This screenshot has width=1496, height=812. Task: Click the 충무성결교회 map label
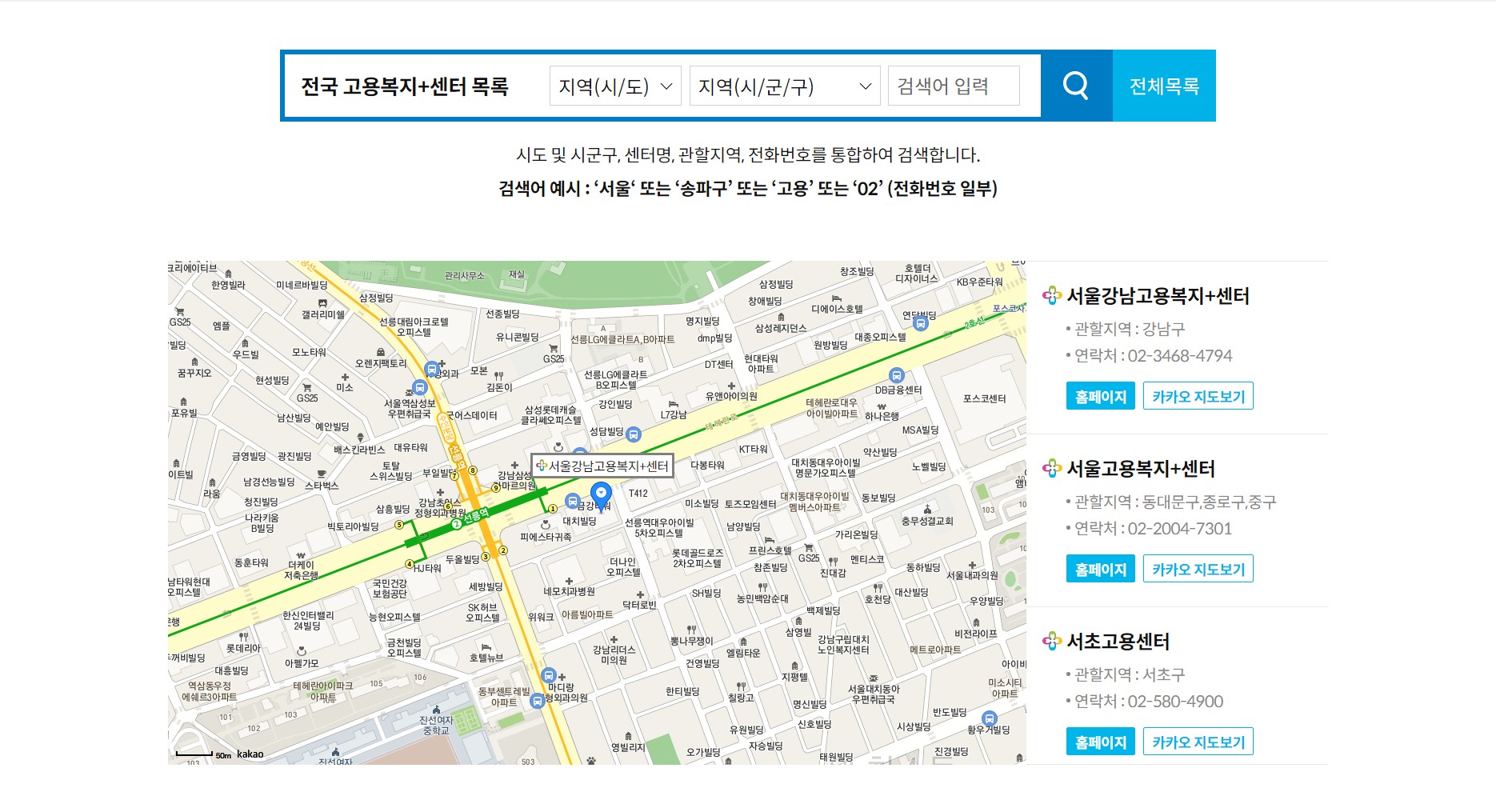tap(927, 521)
